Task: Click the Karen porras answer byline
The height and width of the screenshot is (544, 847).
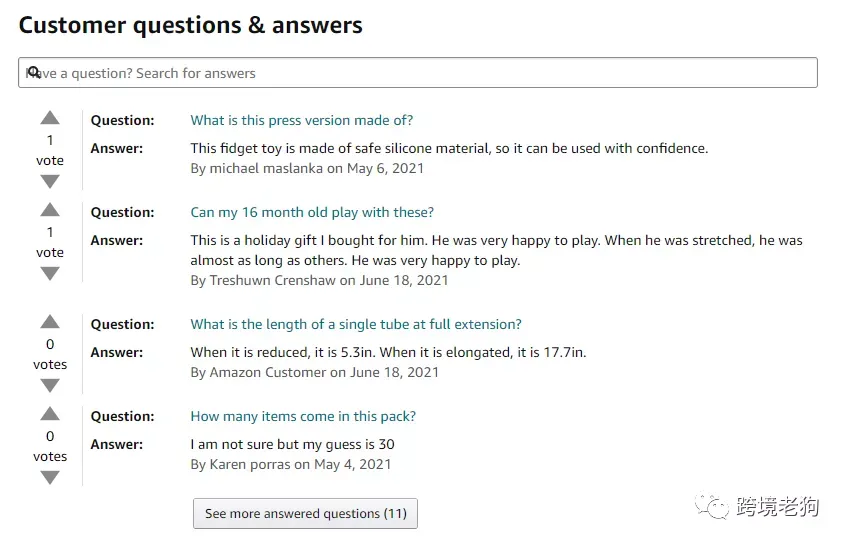Action: (291, 465)
